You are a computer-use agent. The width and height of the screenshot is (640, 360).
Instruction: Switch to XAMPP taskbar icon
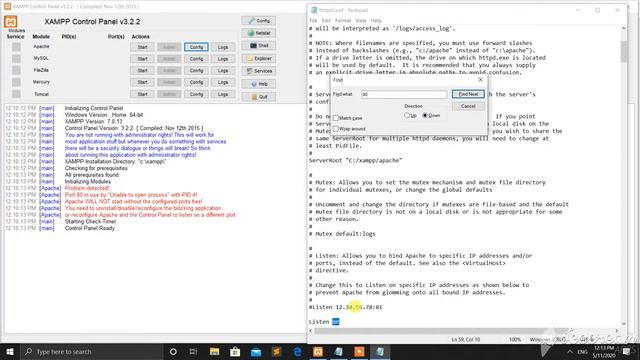318,351
